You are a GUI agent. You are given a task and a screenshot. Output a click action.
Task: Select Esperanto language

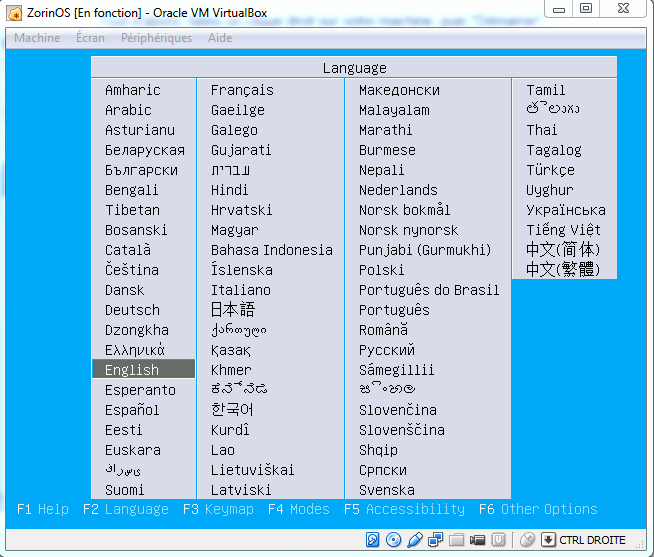[140, 390]
